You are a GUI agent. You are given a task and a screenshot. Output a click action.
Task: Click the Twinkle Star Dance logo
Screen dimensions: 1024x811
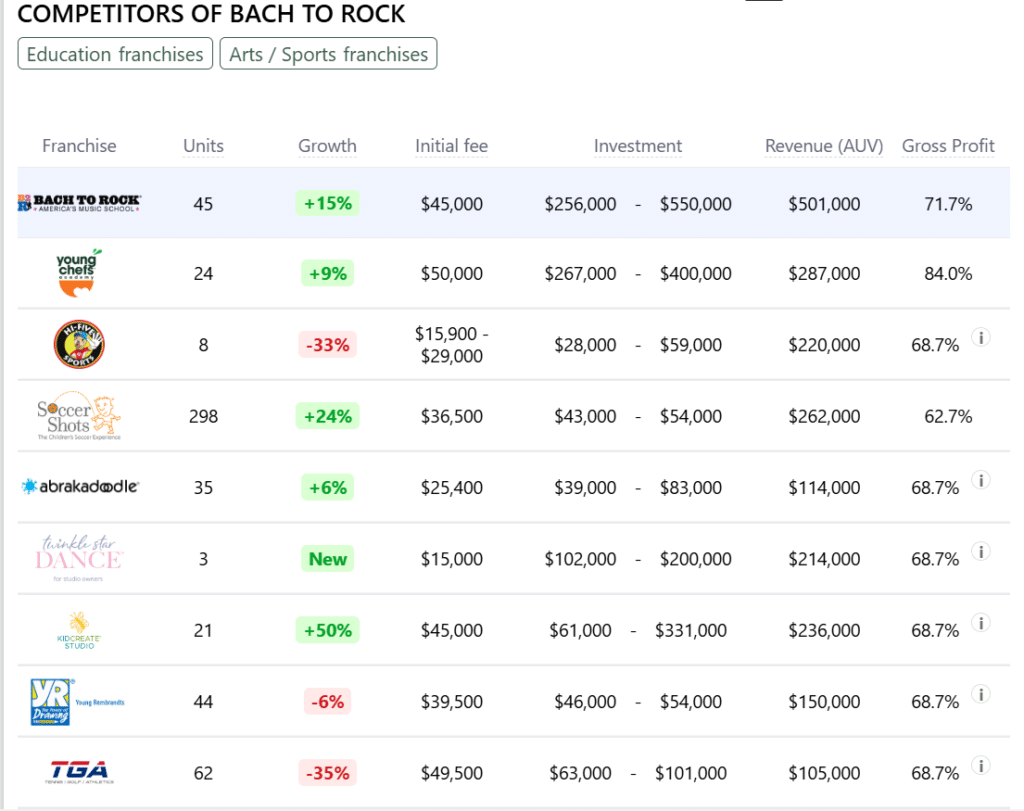click(79, 558)
